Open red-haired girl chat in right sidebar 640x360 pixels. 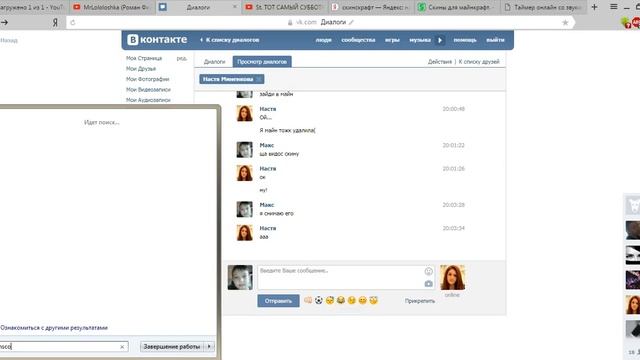[633, 305]
